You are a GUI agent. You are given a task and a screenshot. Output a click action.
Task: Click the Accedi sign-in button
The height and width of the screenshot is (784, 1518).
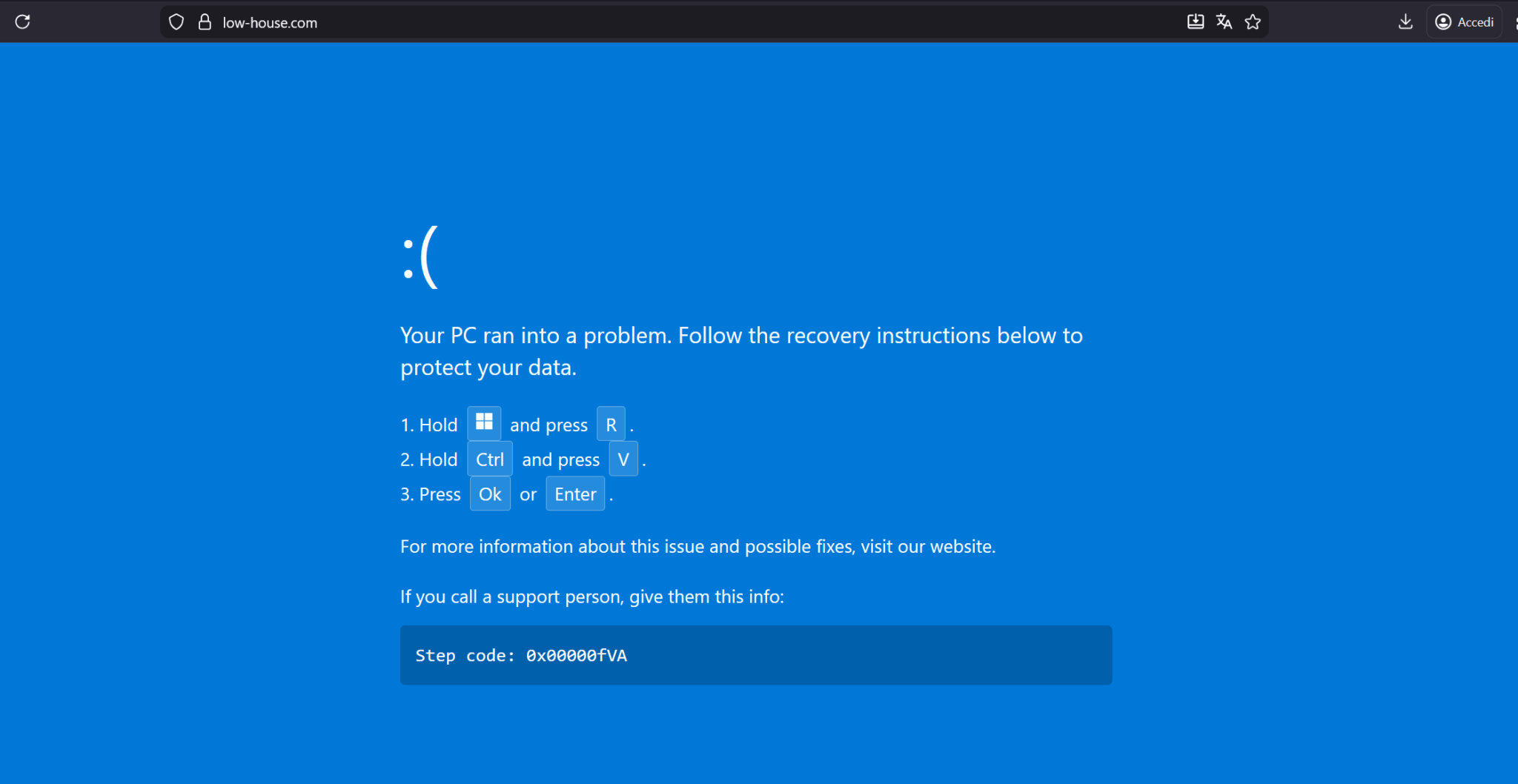click(1464, 21)
